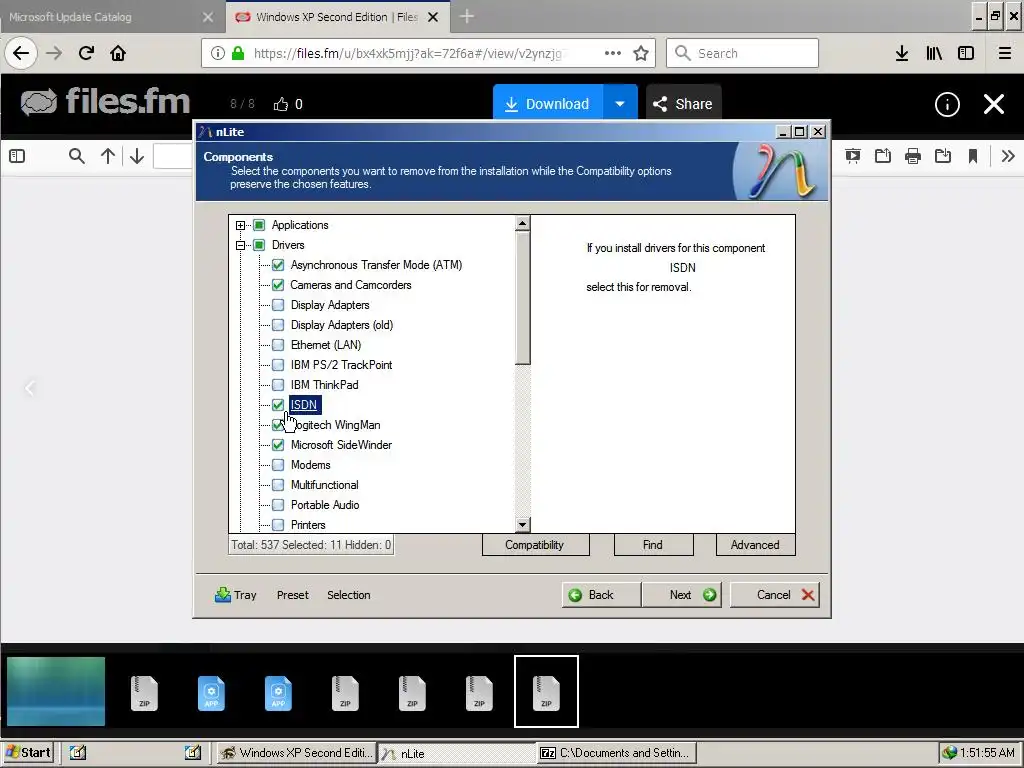Click the viewer open file icon

click(x=883, y=156)
